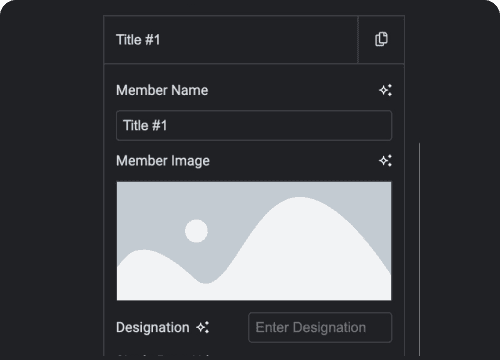Click the AI sparkle icon next to Member Image

[x=385, y=161]
